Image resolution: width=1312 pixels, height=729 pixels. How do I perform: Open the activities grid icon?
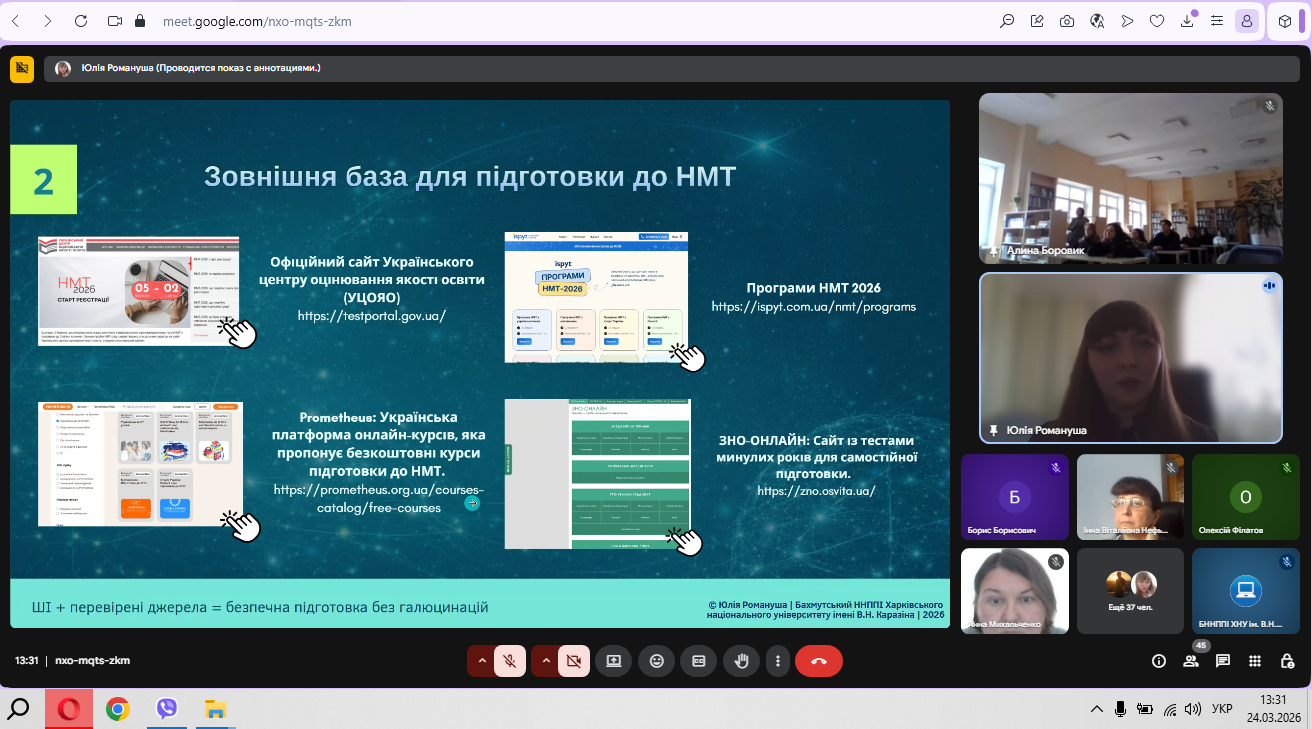click(x=1256, y=661)
